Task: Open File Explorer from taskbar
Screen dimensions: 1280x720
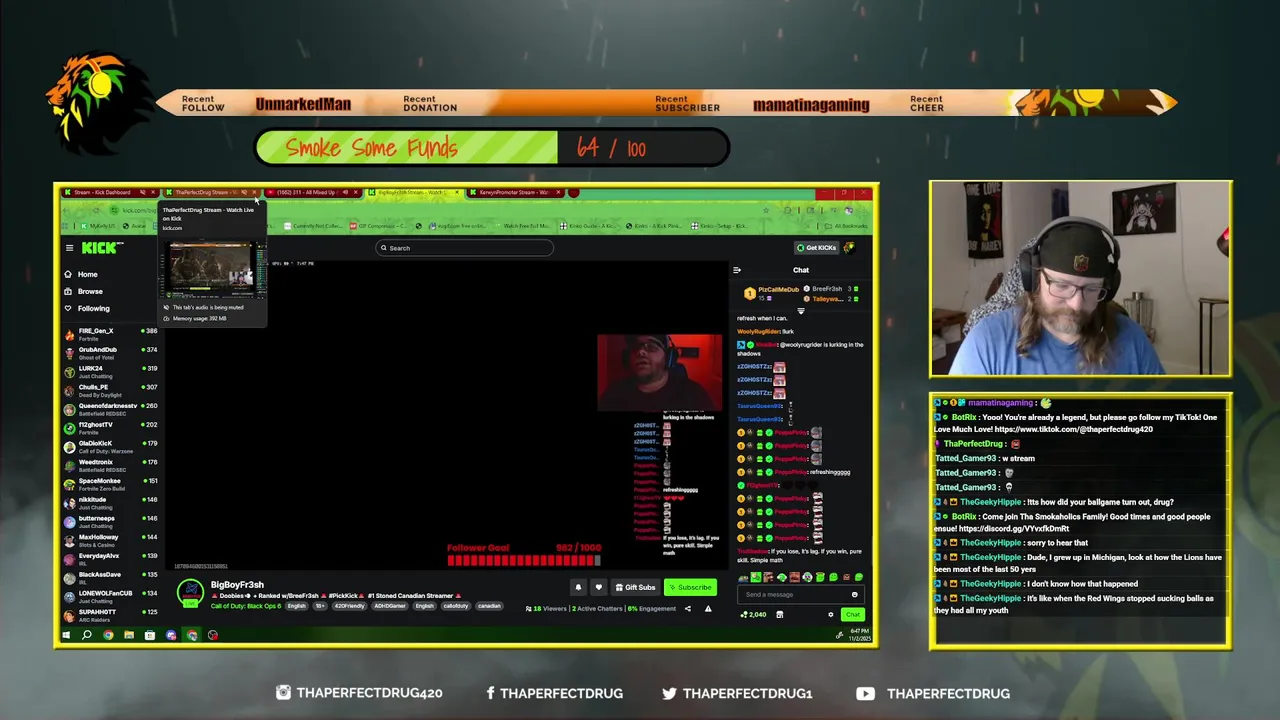Action: [x=129, y=635]
